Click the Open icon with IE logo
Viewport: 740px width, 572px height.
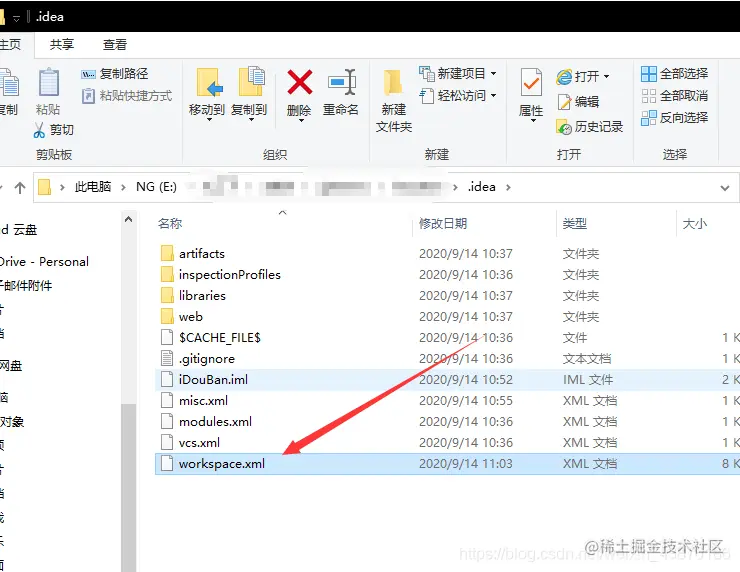[564, 76]
